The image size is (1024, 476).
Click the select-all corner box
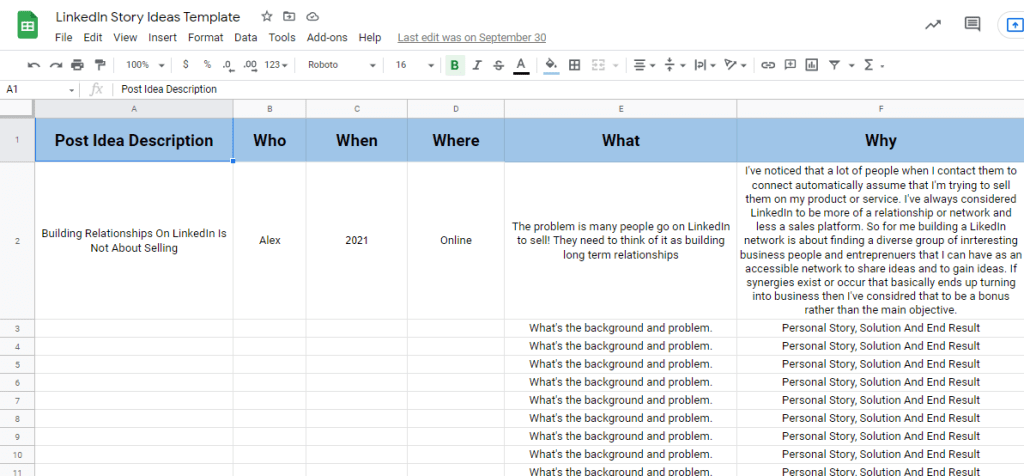[17, 109]
